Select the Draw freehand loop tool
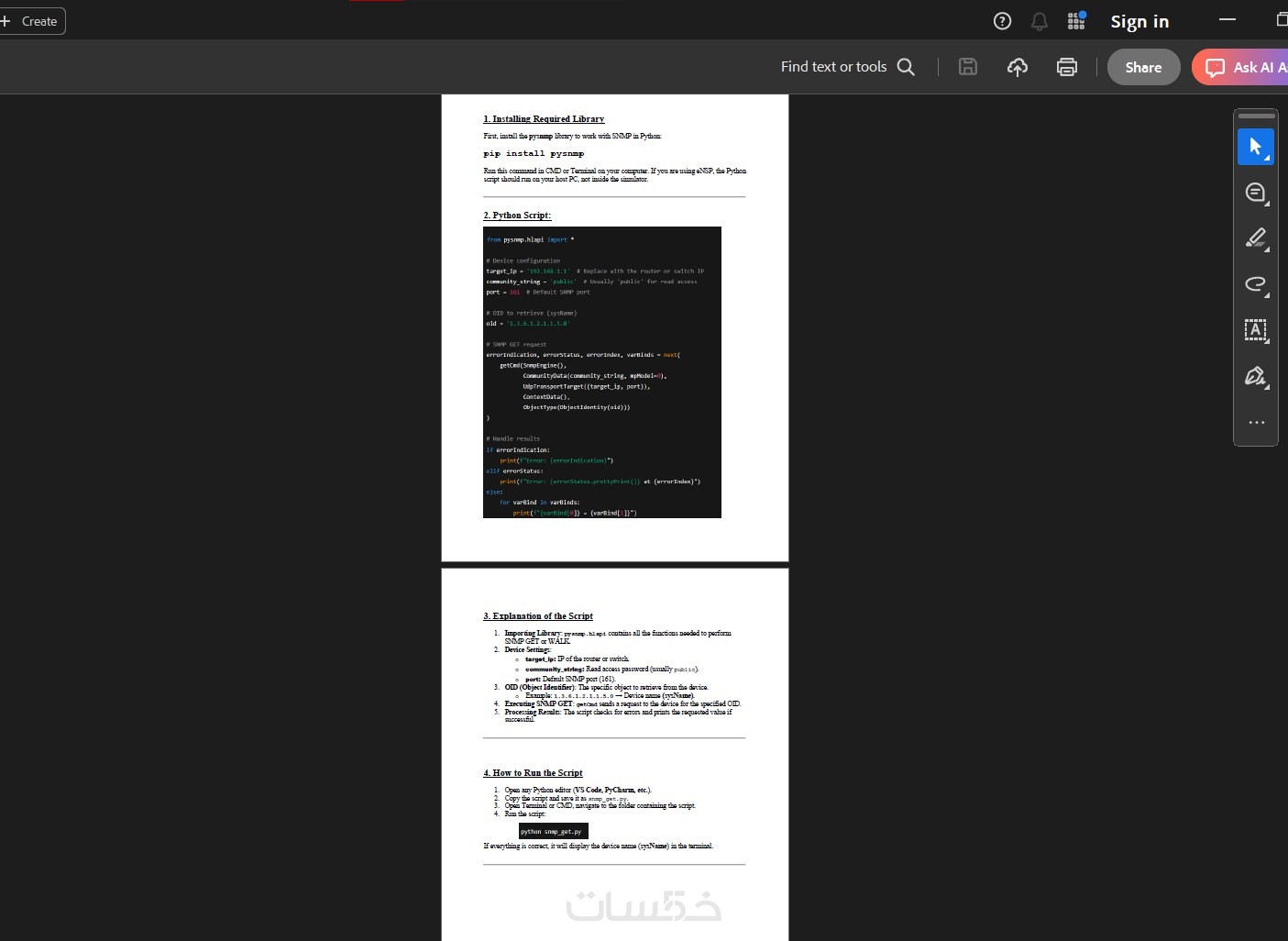The image size is (1288, 941). pyautogui.click(x=1256, y=284)
